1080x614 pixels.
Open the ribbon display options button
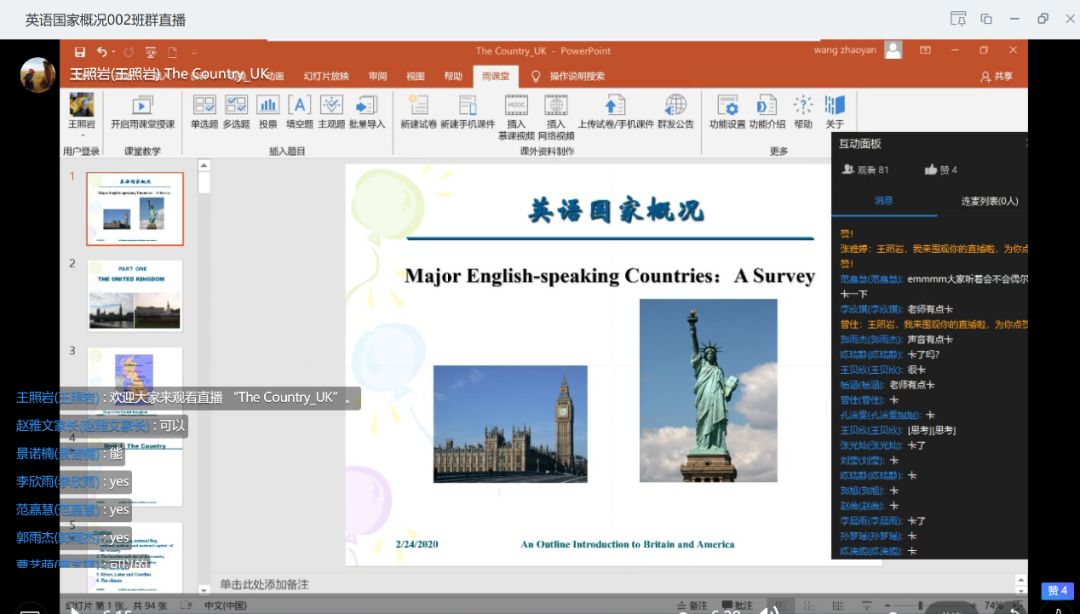pyautogui.click(x=925, y=50)
